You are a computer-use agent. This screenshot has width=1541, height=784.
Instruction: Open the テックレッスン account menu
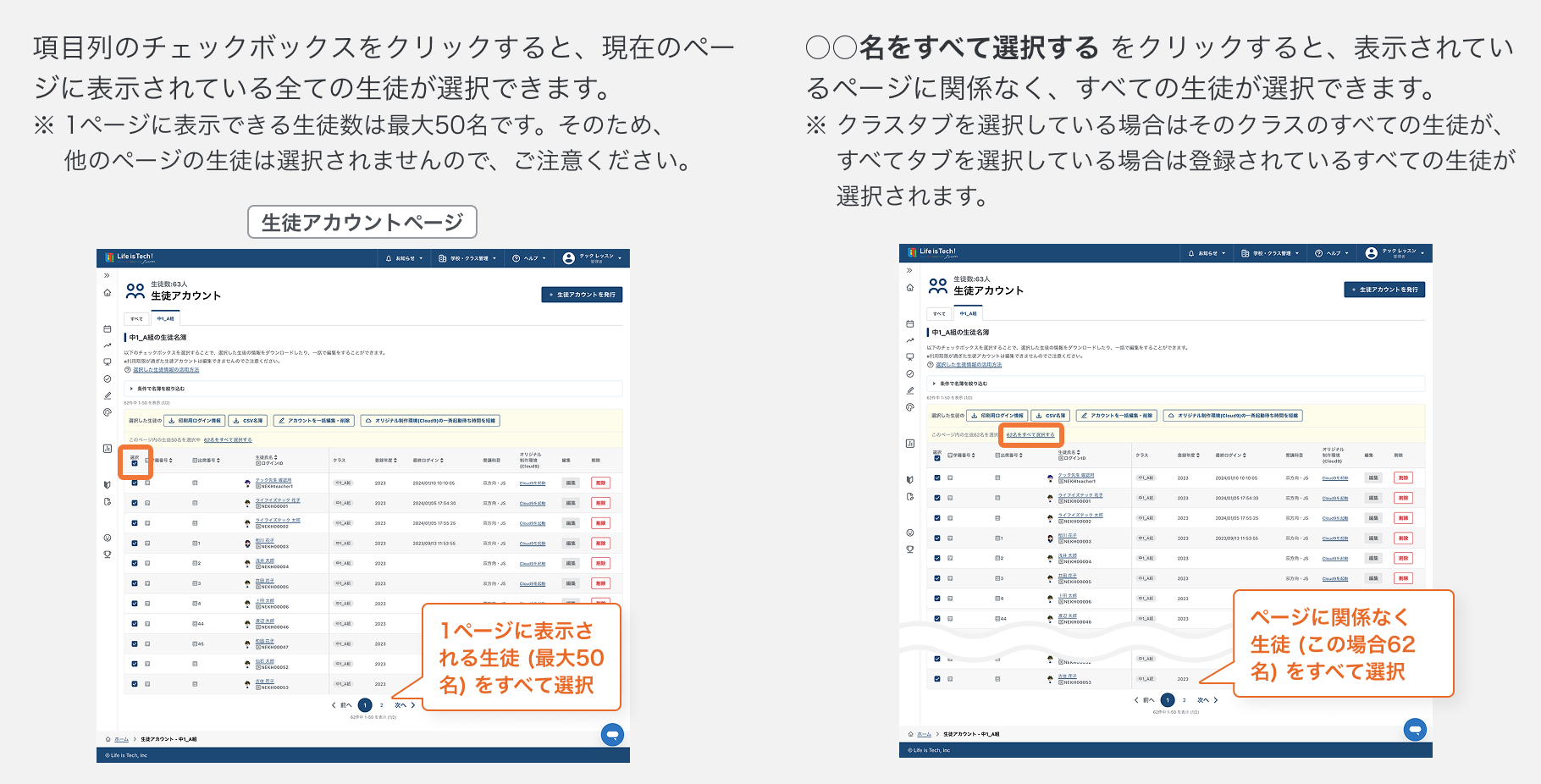595,257
